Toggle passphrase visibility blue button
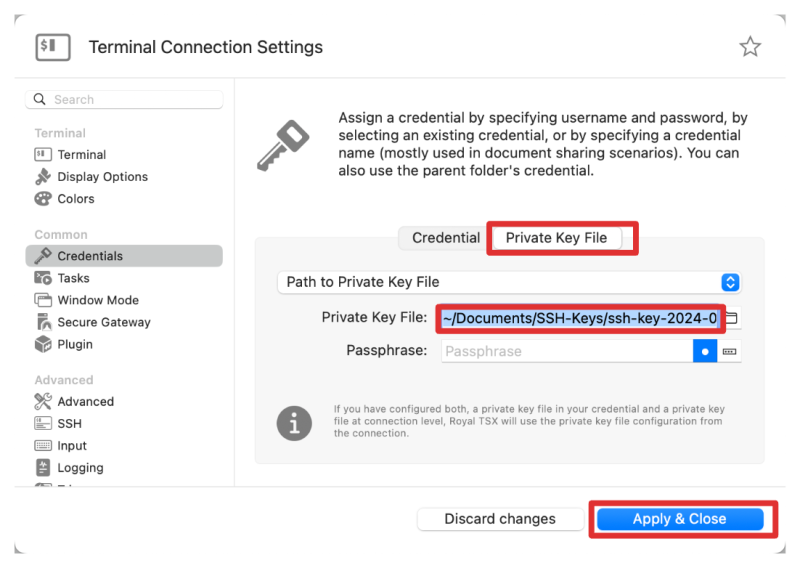 pos(705,351)
